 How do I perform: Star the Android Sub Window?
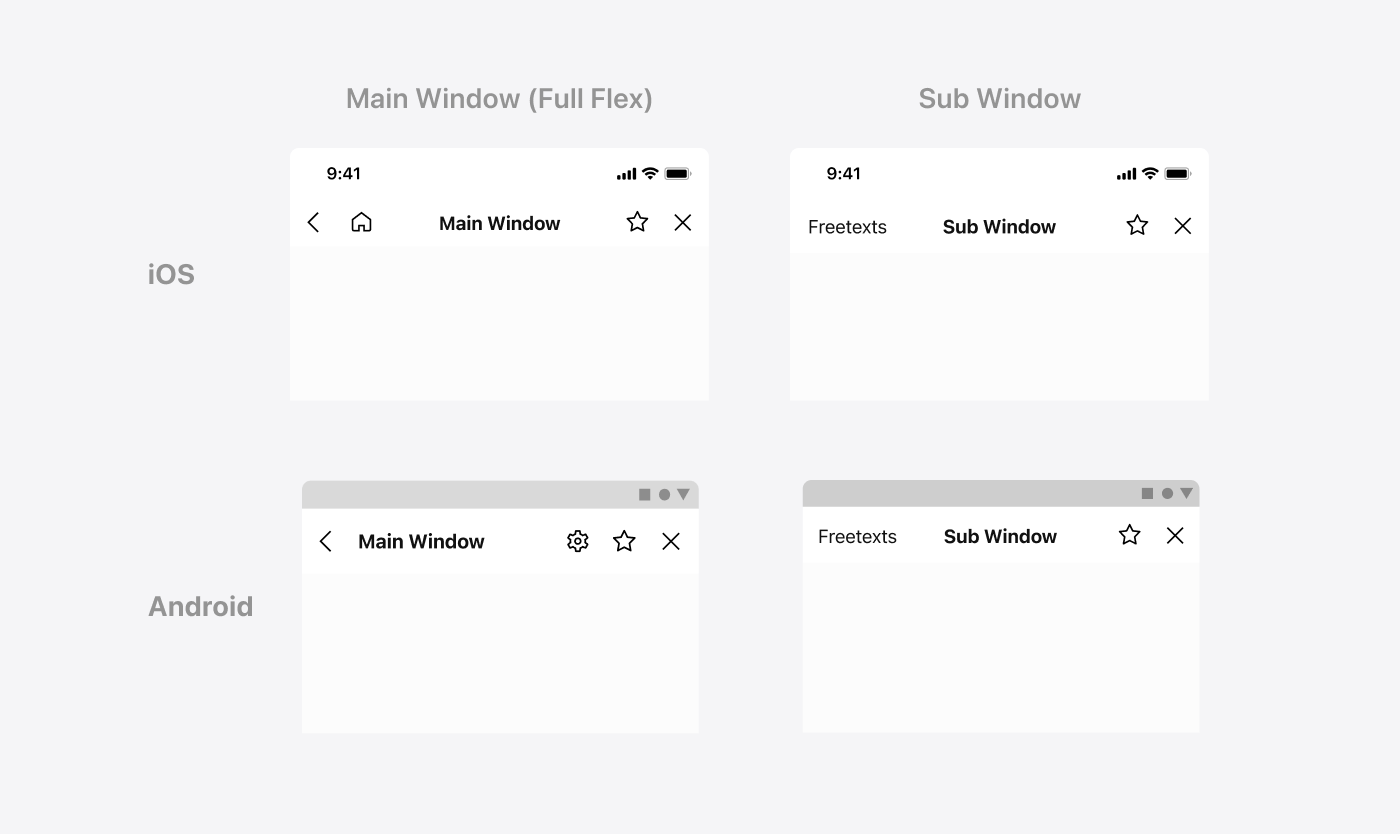1130,535
